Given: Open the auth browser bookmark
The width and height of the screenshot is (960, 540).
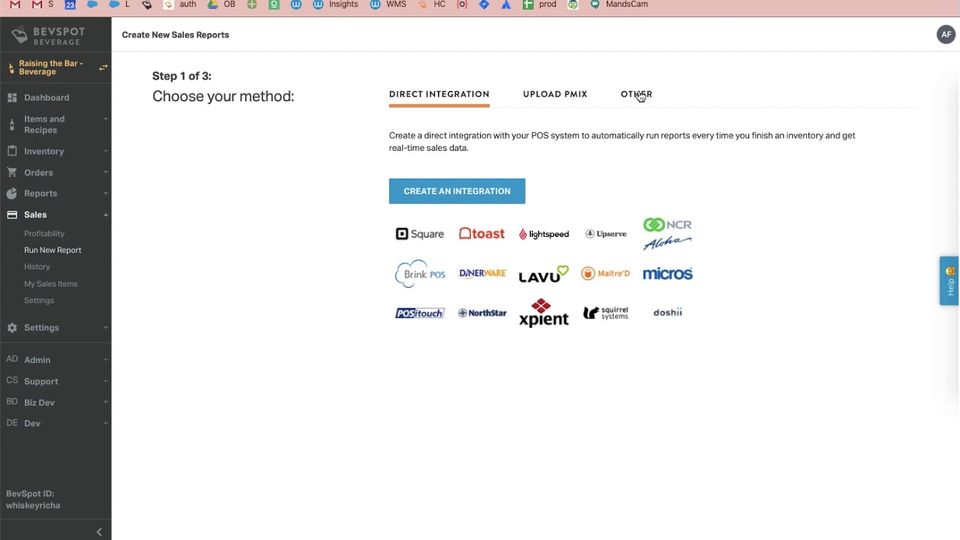Looking at the screenshot, I should (x=180, y=4).
